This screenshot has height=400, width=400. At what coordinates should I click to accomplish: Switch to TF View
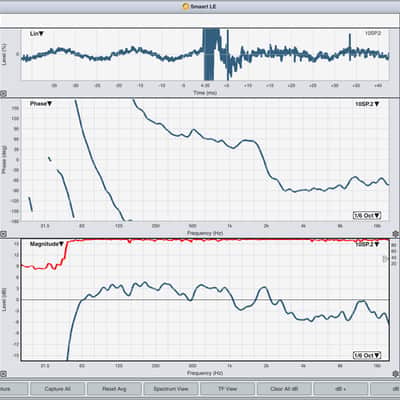pos(227,389)
